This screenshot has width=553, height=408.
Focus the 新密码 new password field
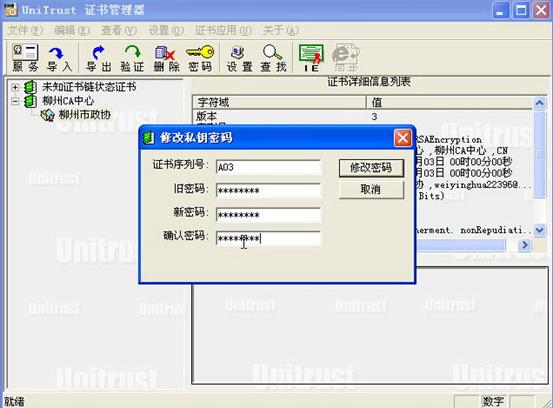coord(268,214)
